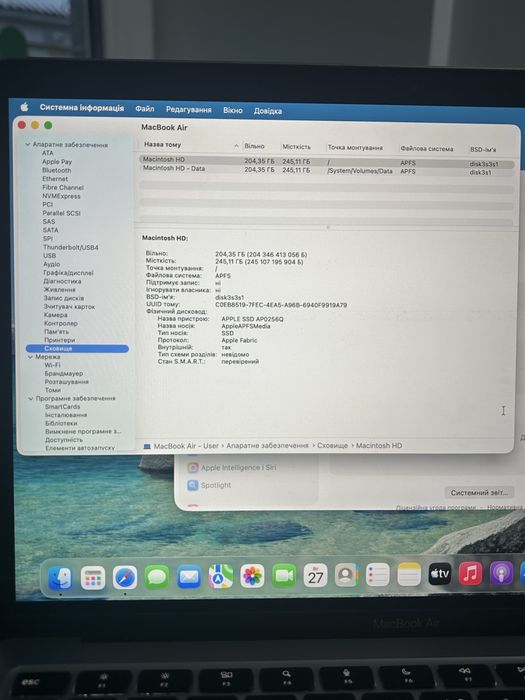Click Spotlight icon in Settings window
525x700 pixels.
[192, 485]
